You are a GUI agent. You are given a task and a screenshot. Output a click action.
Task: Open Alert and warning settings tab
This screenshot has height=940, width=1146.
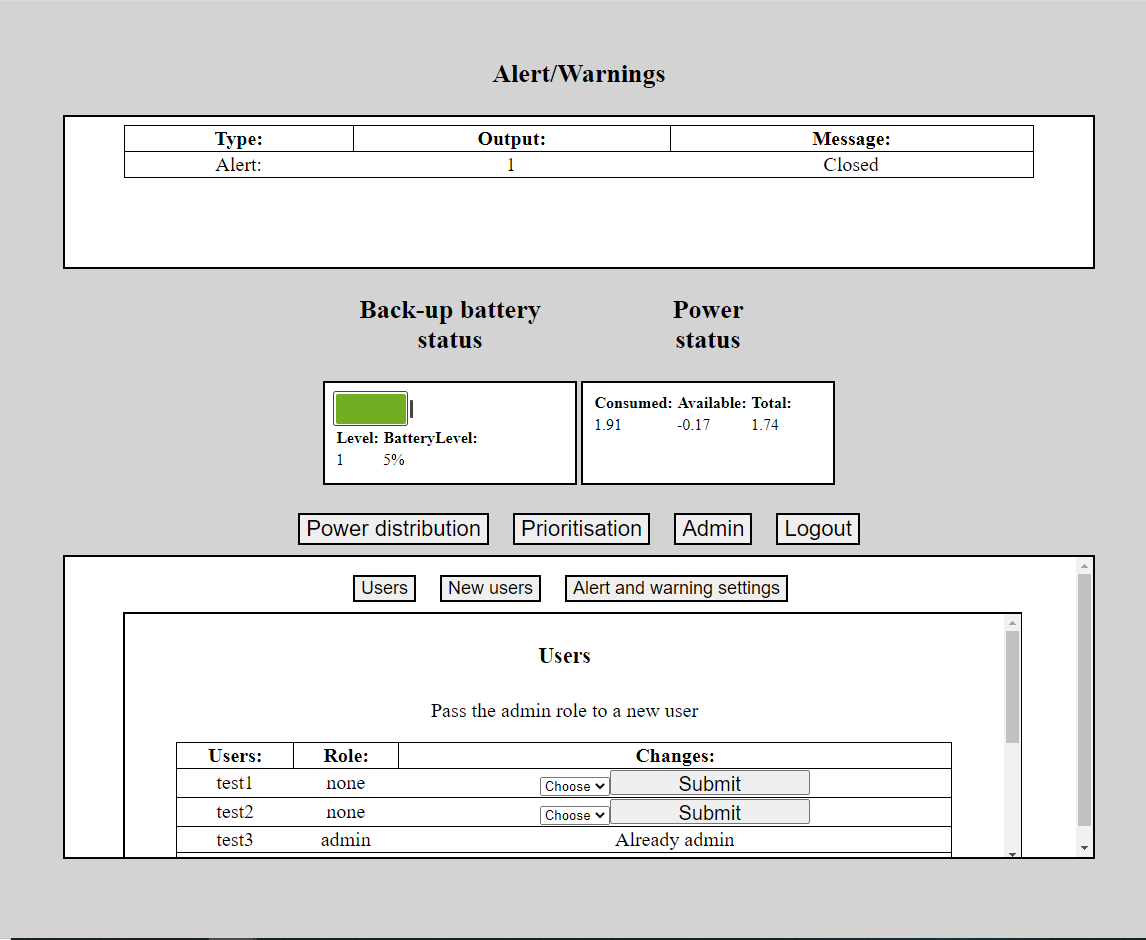[676, 588]
